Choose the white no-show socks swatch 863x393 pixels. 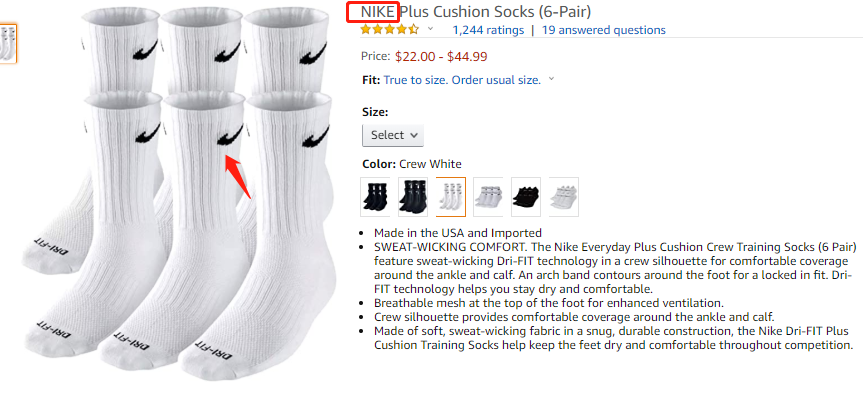pos(564,196)
